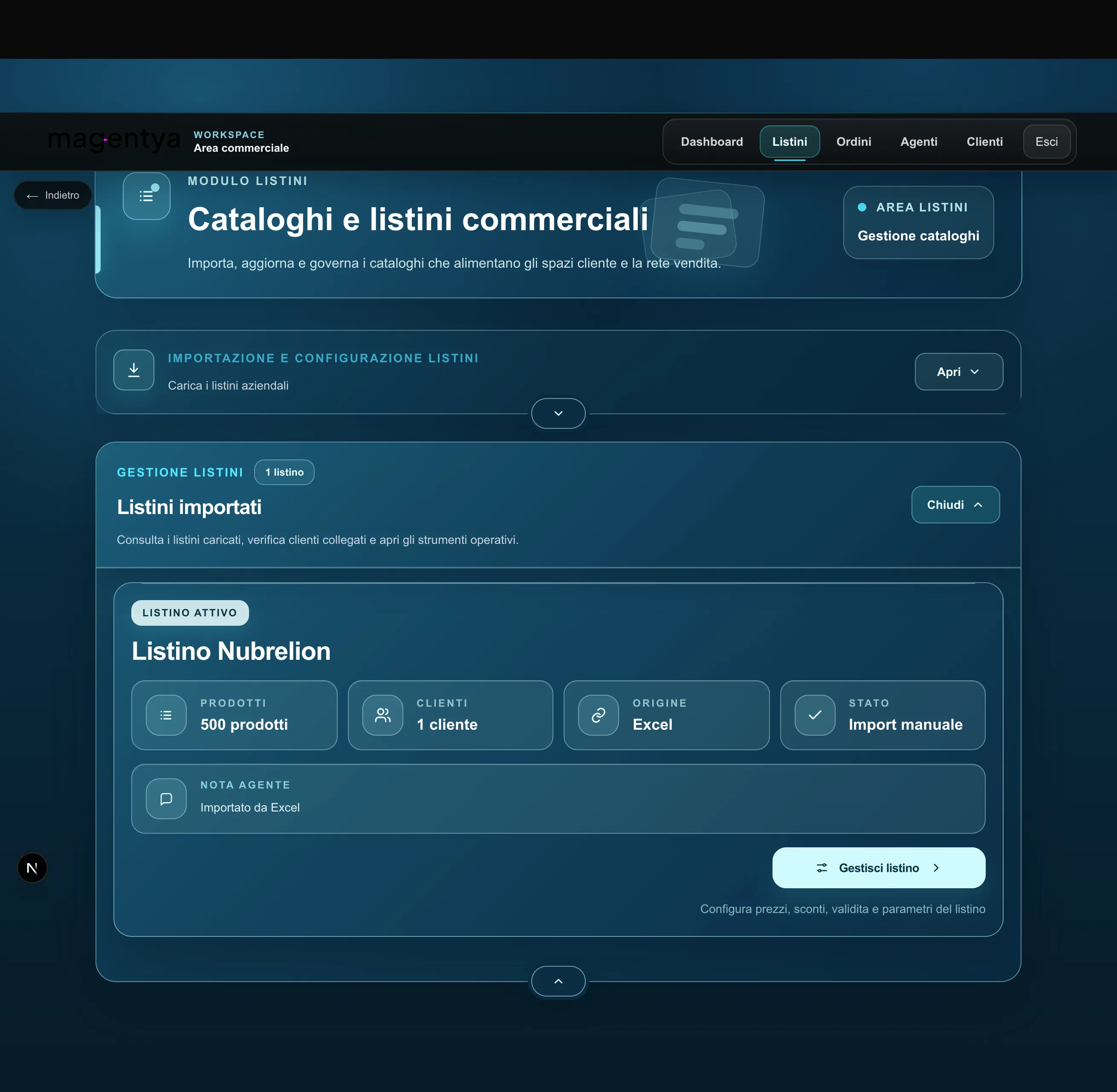Click the Prodotti list icon

point(166,715)
